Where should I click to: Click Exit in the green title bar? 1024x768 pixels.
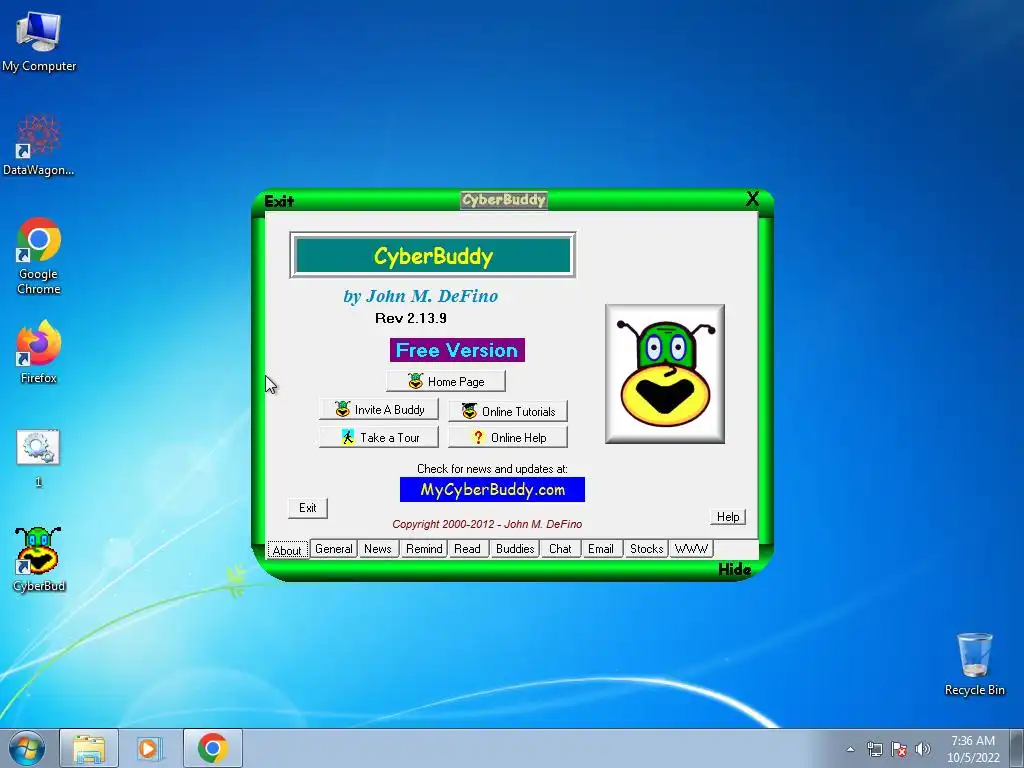click(279, 201)
